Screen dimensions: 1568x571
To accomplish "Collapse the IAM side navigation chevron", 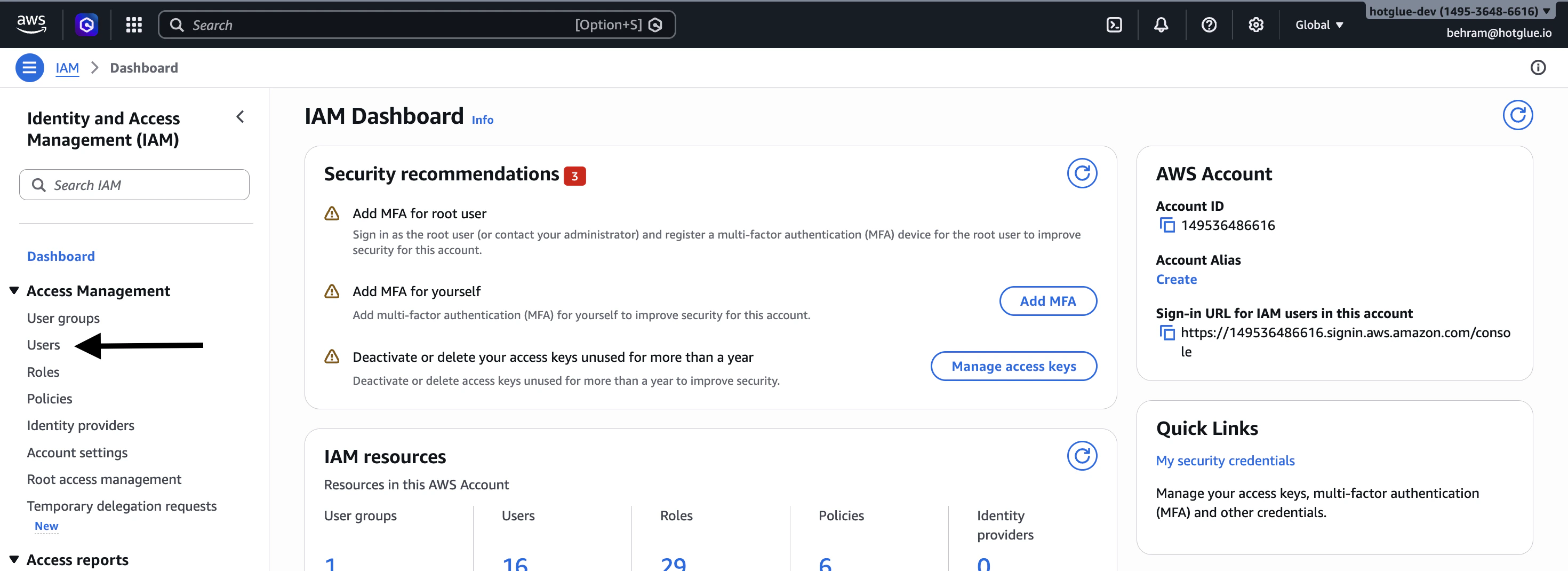I will pos(241,116).
